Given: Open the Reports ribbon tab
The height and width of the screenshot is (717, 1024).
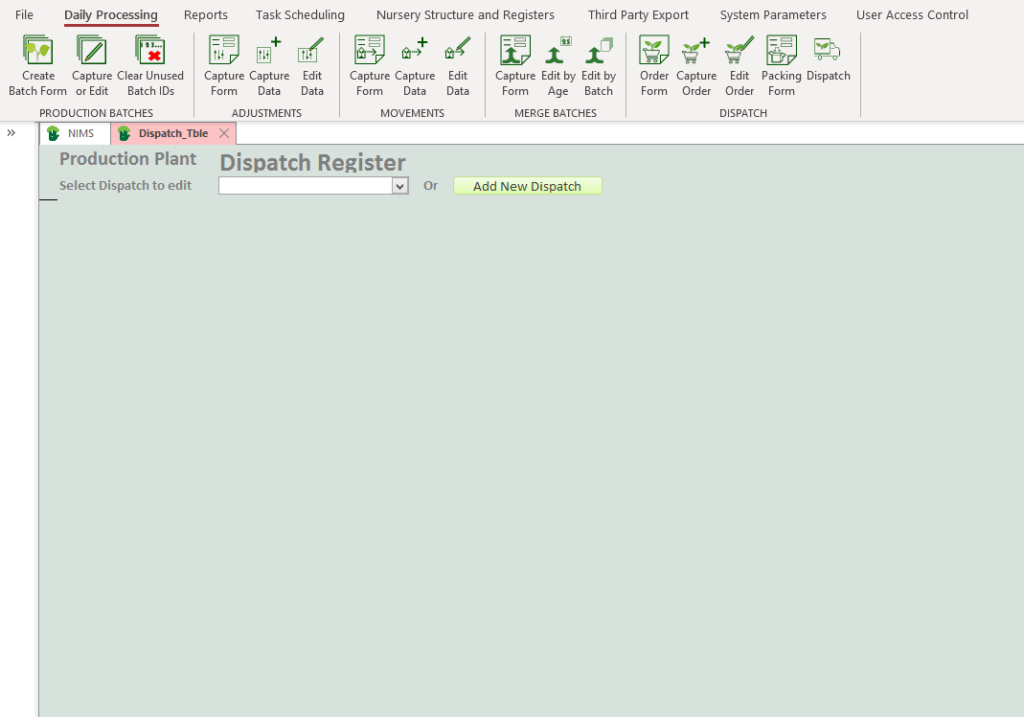Looking at the screenshot, I should (x=205, y=15).
